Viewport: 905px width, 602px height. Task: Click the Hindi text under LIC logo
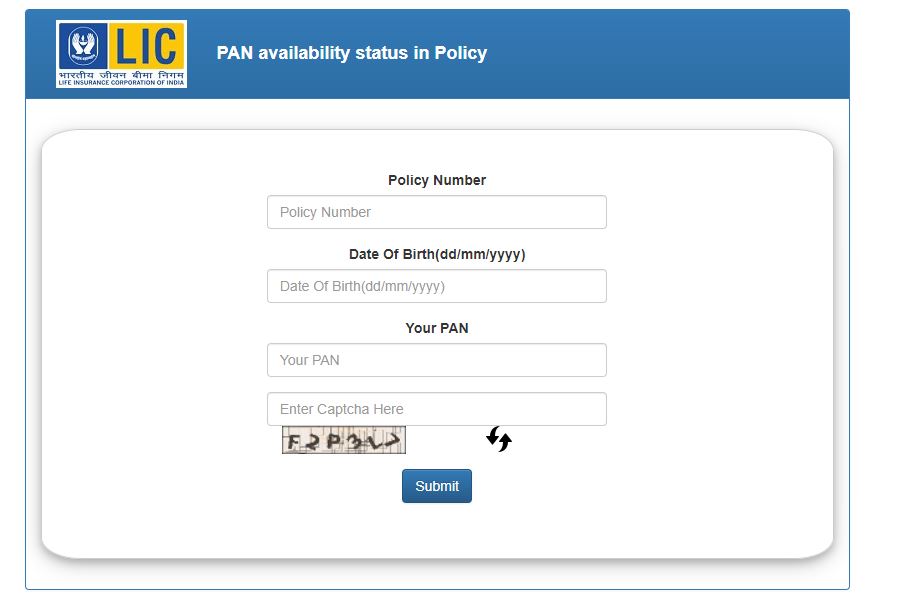121,75
